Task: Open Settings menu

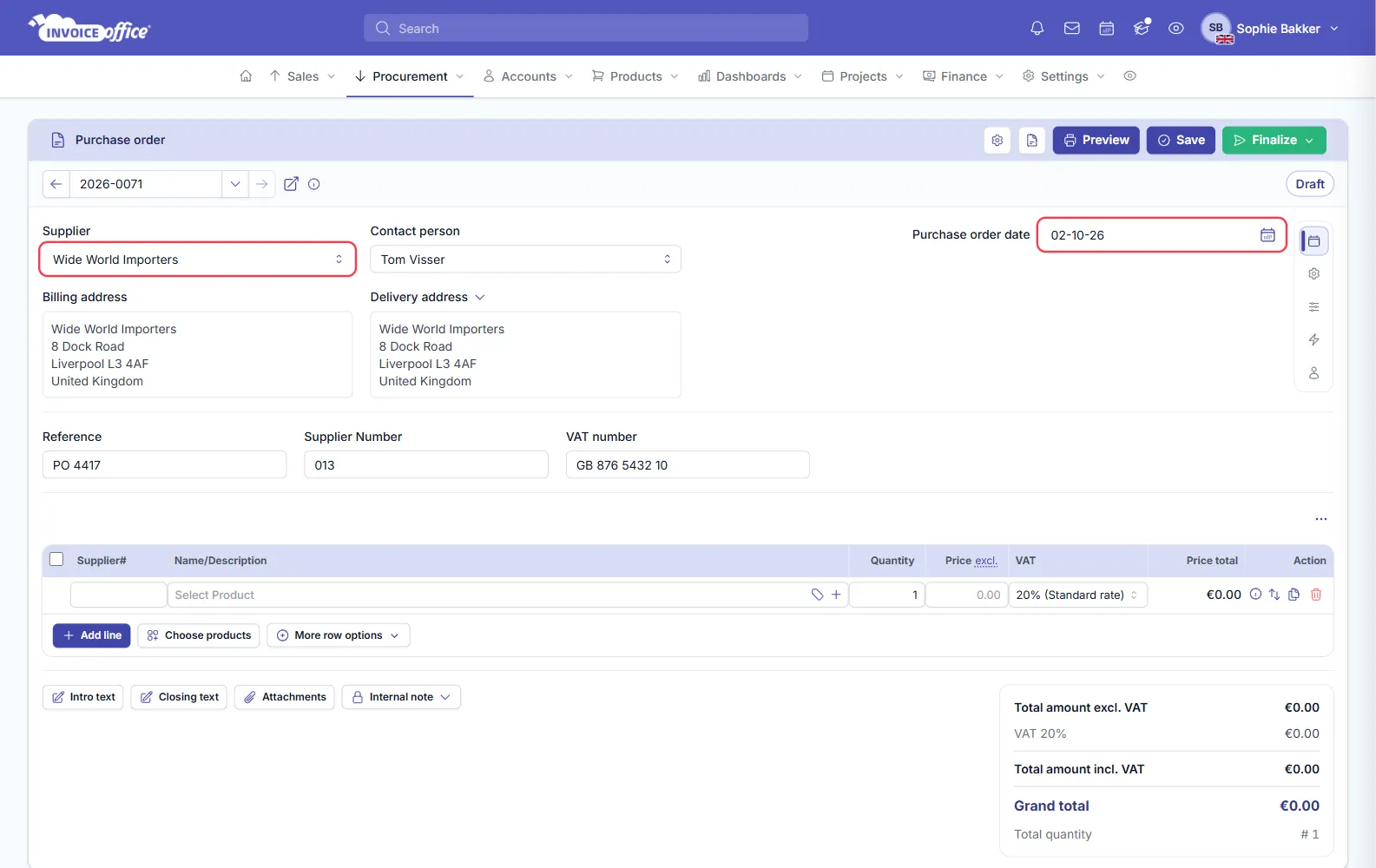Action: point(1064,76)
